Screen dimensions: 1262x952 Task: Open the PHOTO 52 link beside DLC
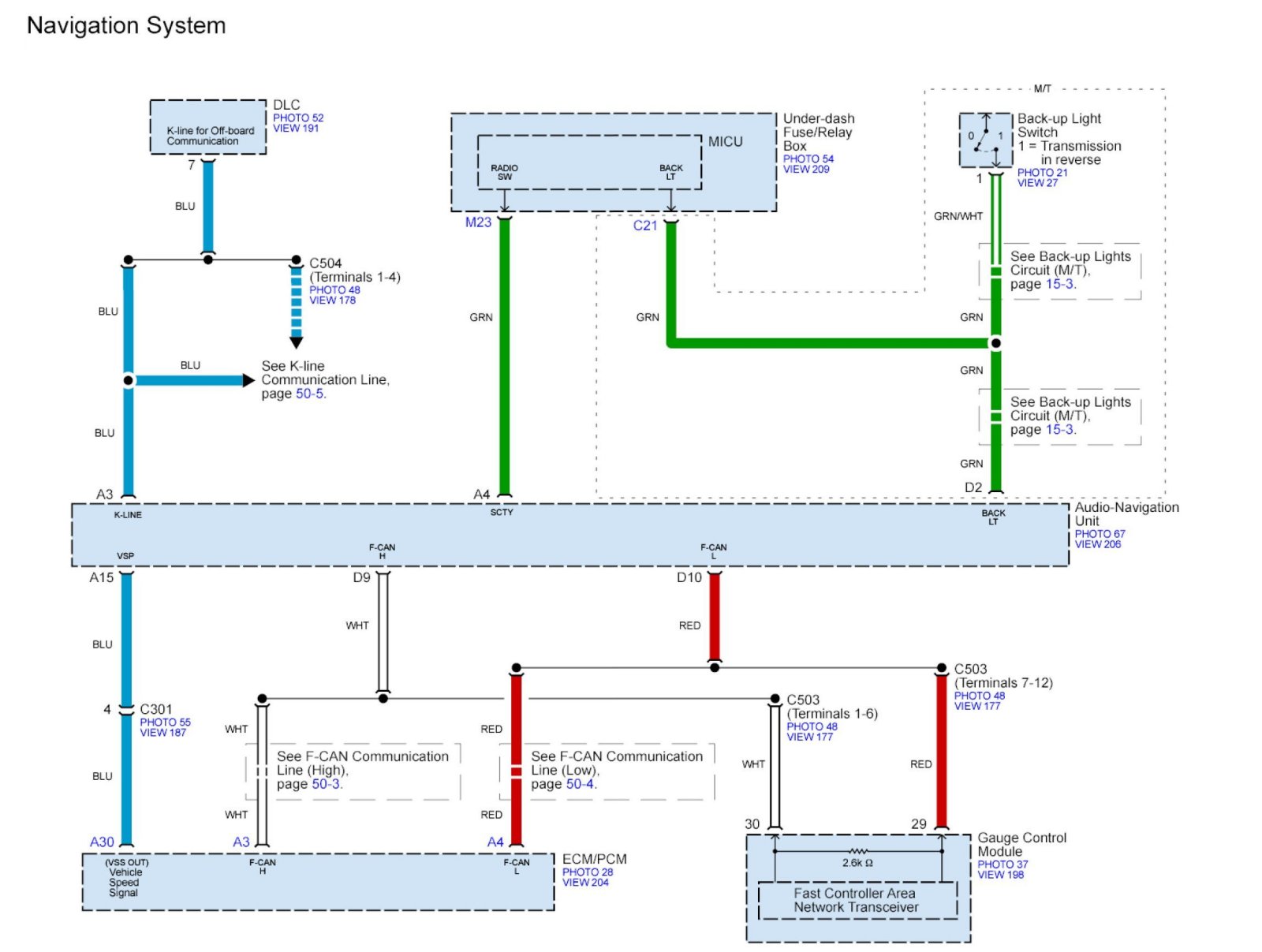298,118
